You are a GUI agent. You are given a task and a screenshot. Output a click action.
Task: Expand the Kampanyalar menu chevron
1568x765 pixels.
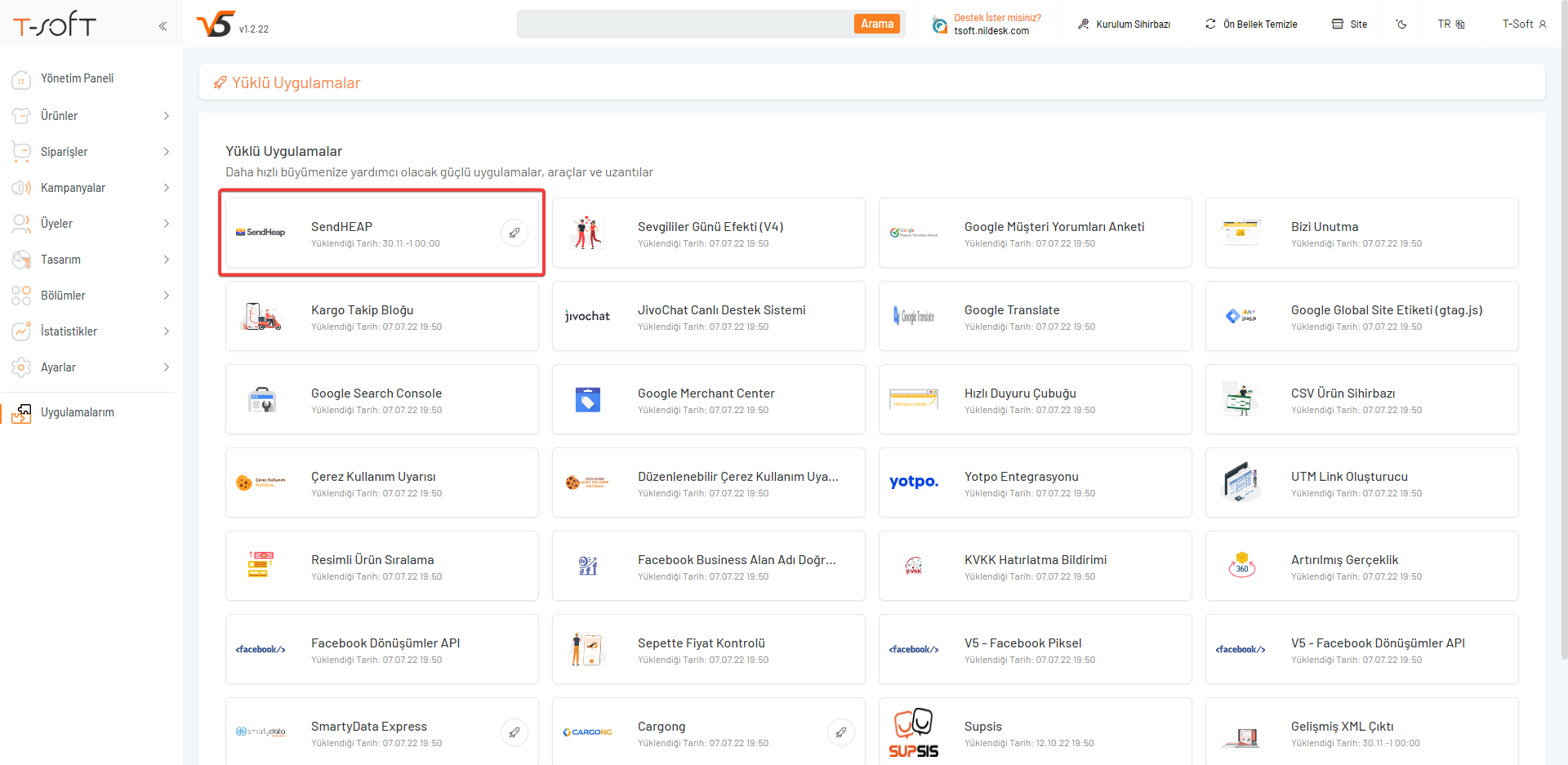pos(166,188)
